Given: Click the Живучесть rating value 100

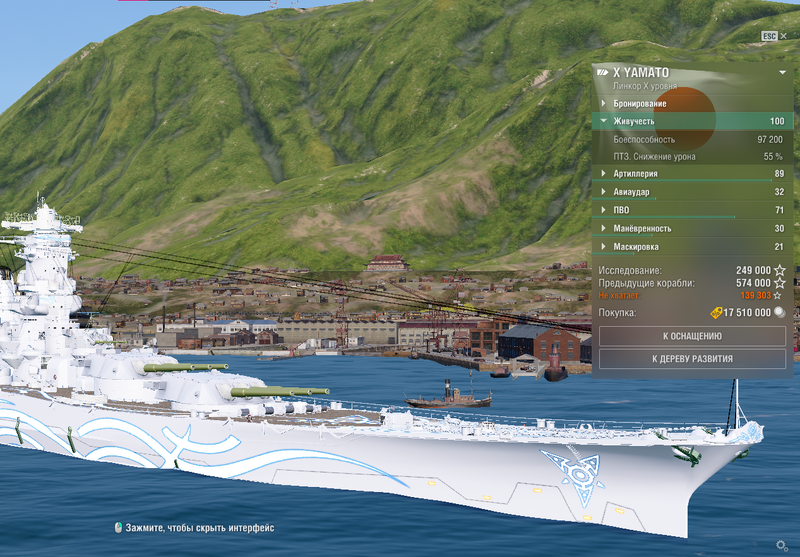Looking at the screenshot, I should click(777, 121).
